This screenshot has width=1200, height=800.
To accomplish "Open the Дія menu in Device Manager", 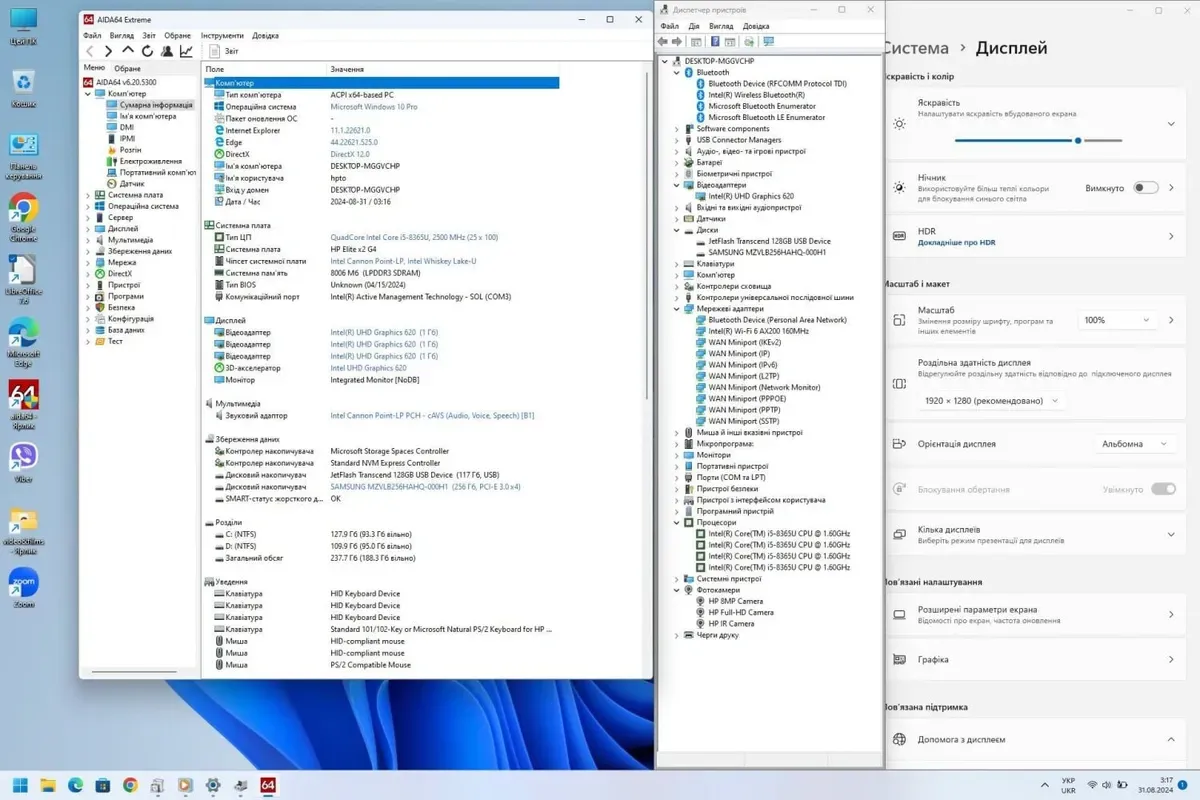I will point(692,26).
